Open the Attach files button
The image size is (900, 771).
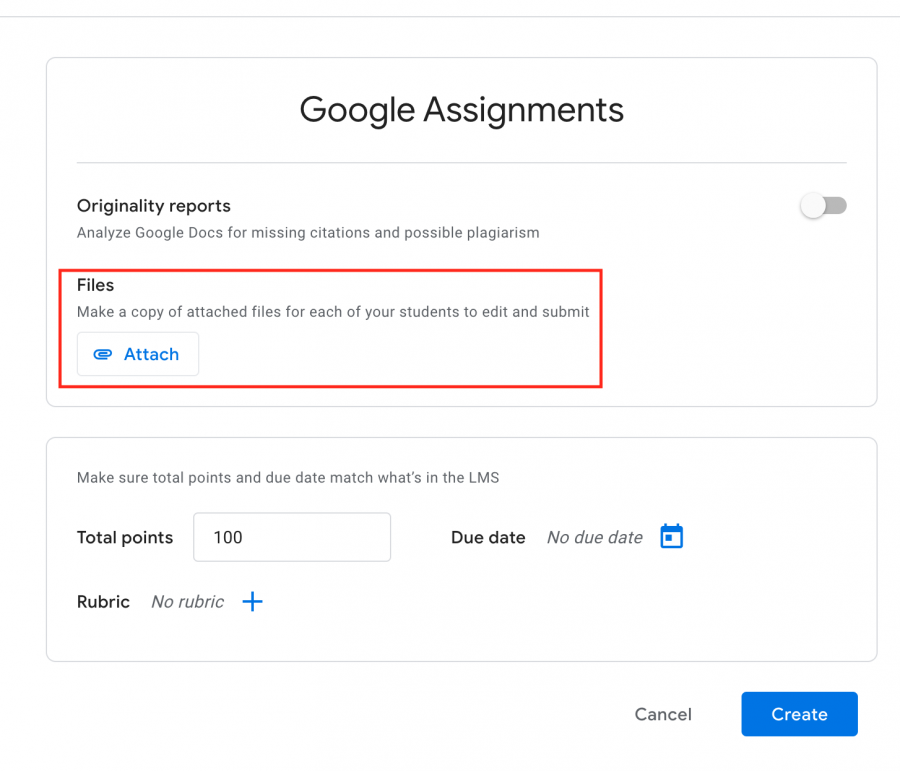(x=138, y=354)
